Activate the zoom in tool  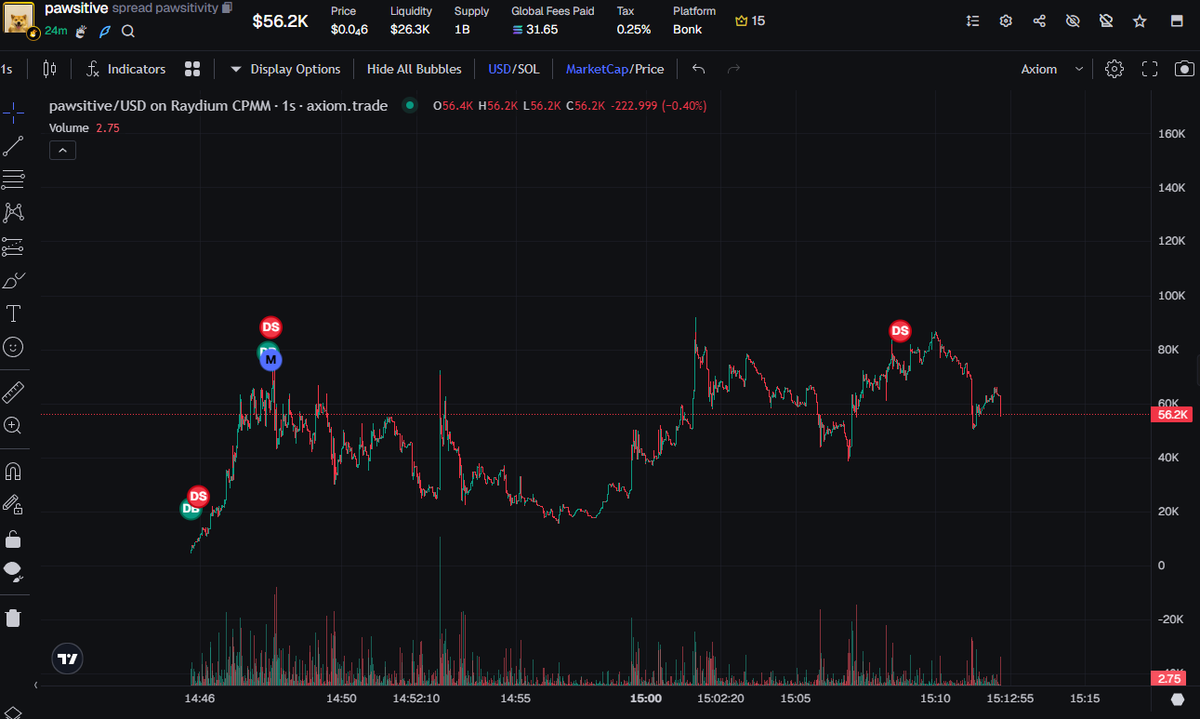click(x=14, y=425)
